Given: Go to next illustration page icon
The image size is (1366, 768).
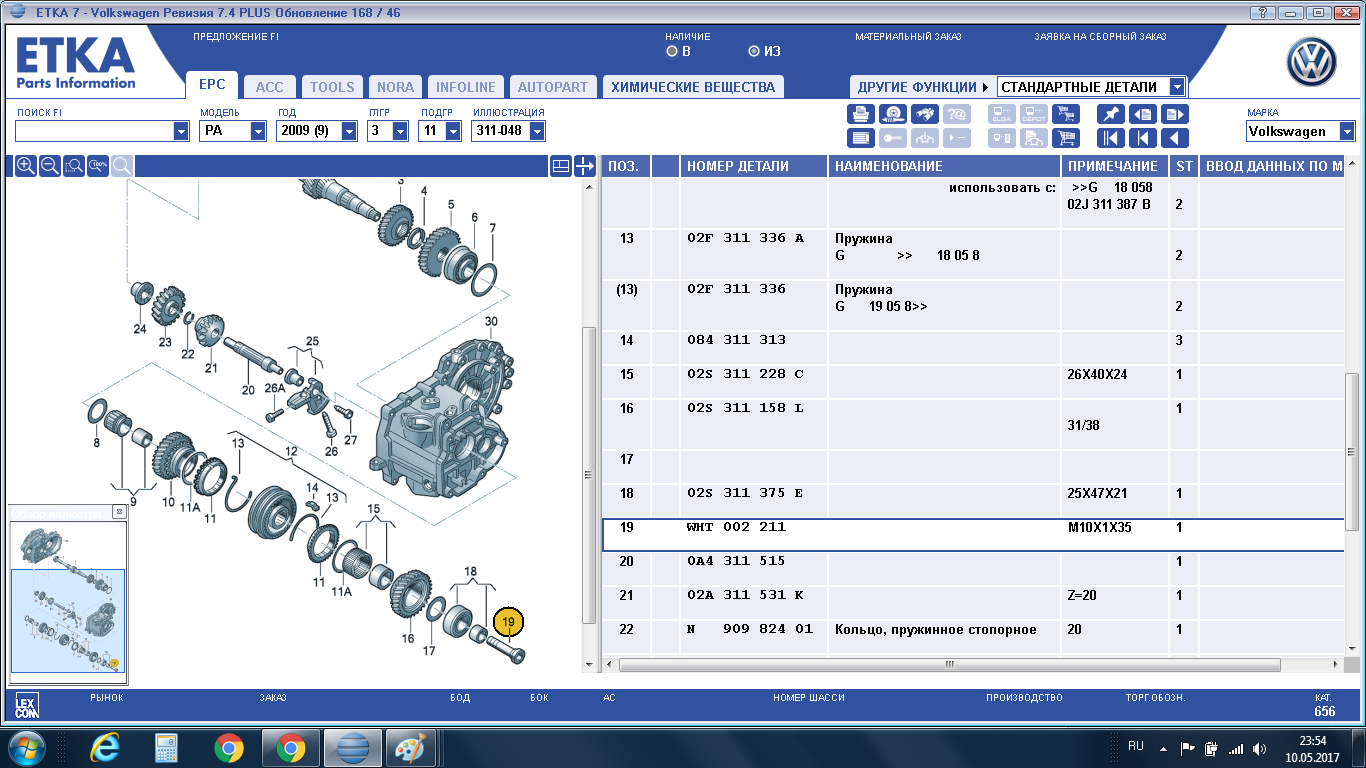Looking at the screenshot, I should (1176, 114).
